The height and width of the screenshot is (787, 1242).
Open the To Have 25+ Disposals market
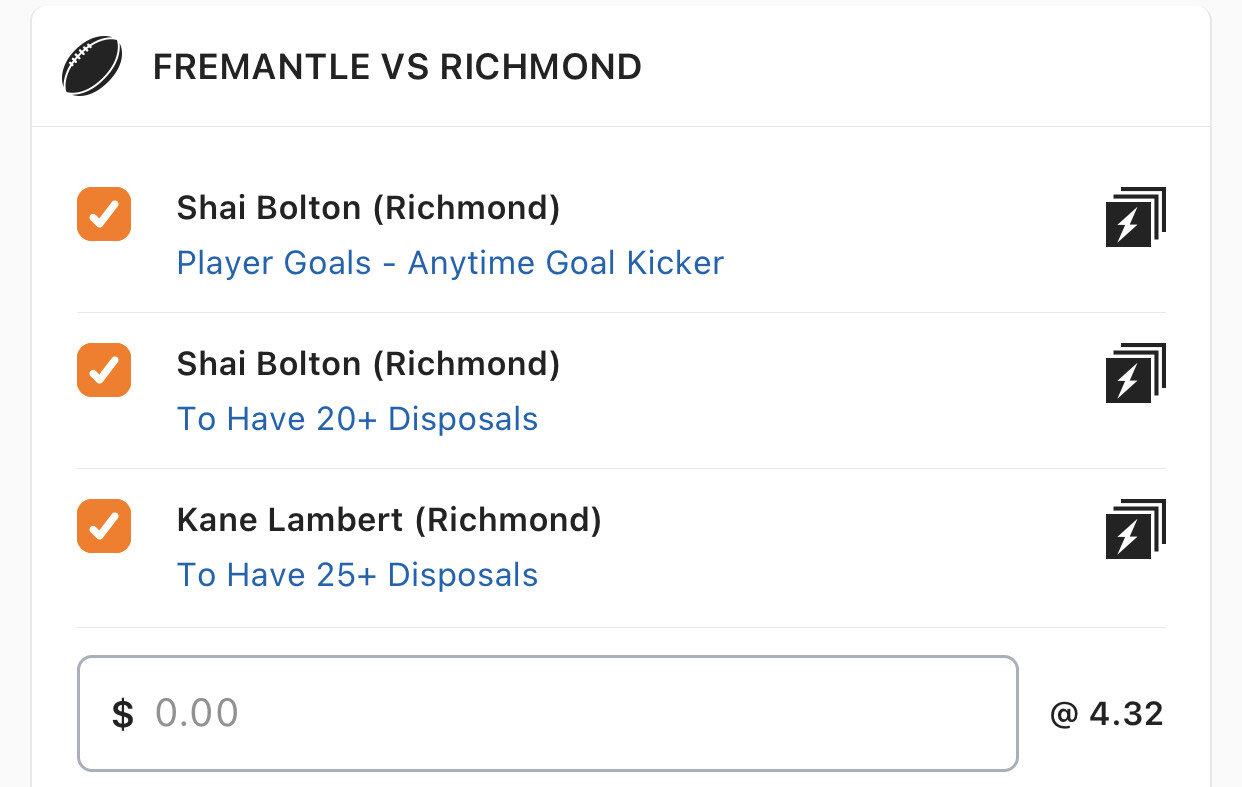[357, 575]
